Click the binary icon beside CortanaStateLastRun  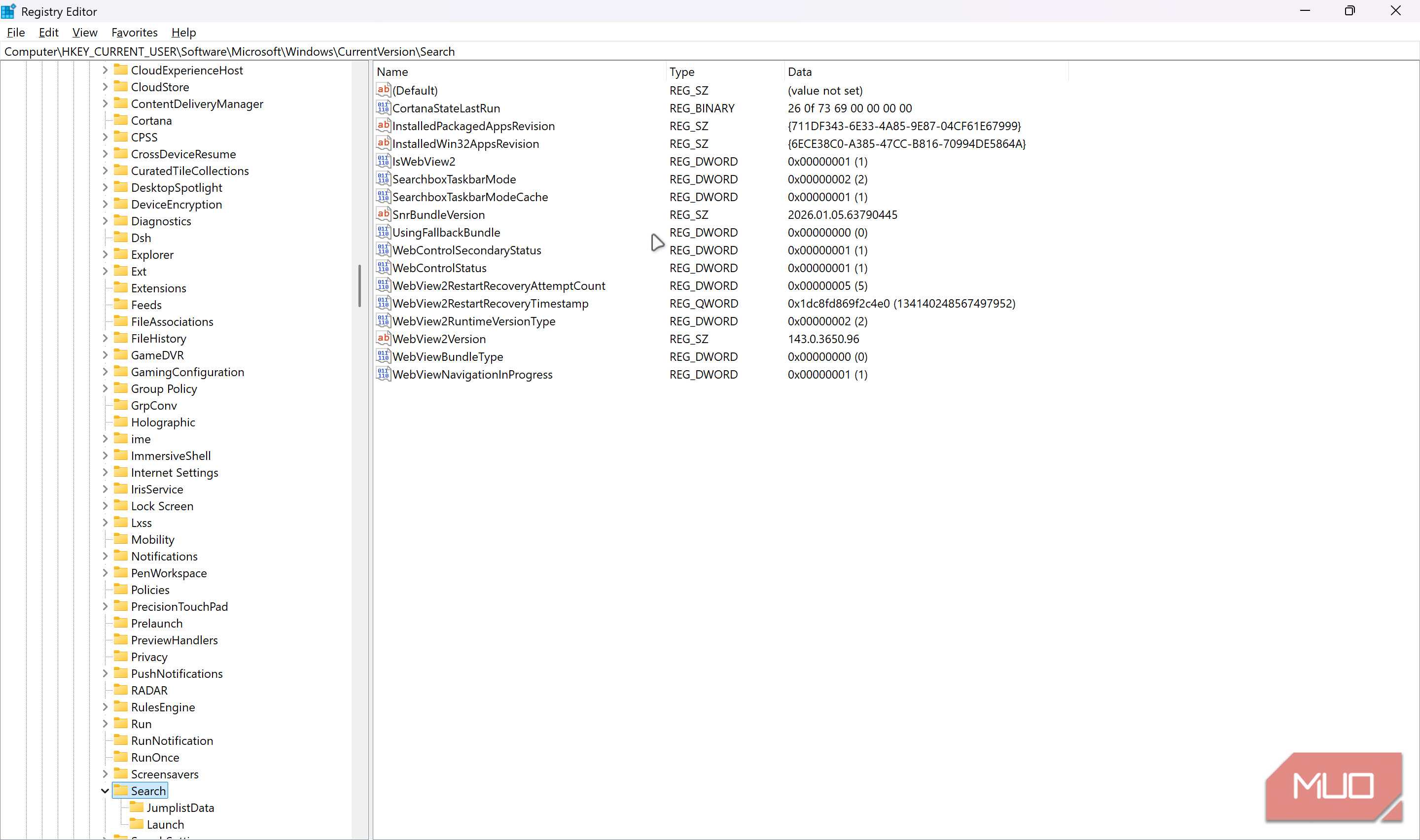383,107
